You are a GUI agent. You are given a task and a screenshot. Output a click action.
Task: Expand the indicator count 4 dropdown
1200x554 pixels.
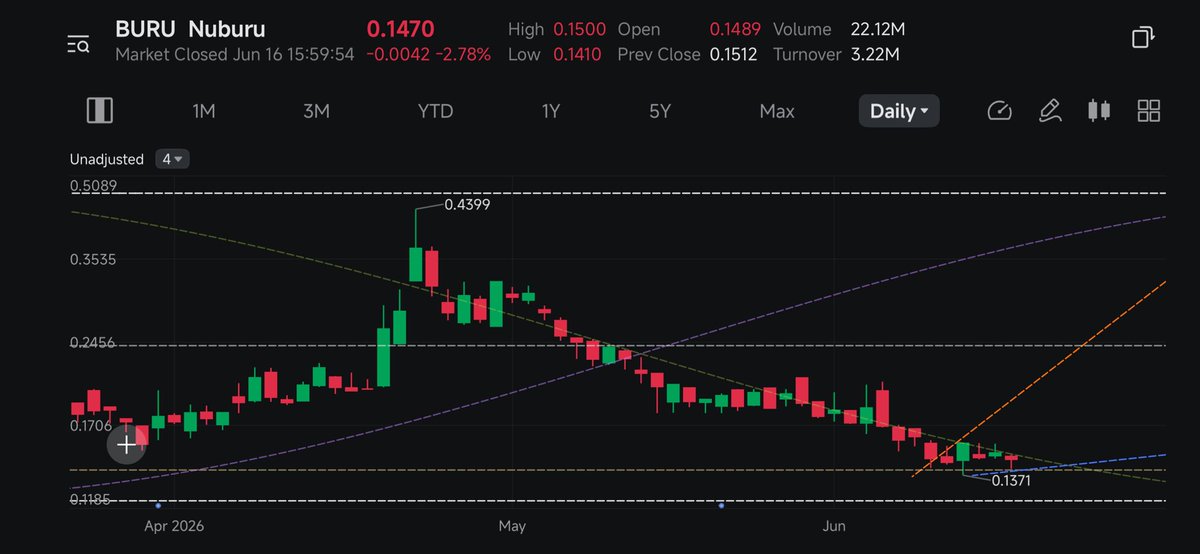173,159
